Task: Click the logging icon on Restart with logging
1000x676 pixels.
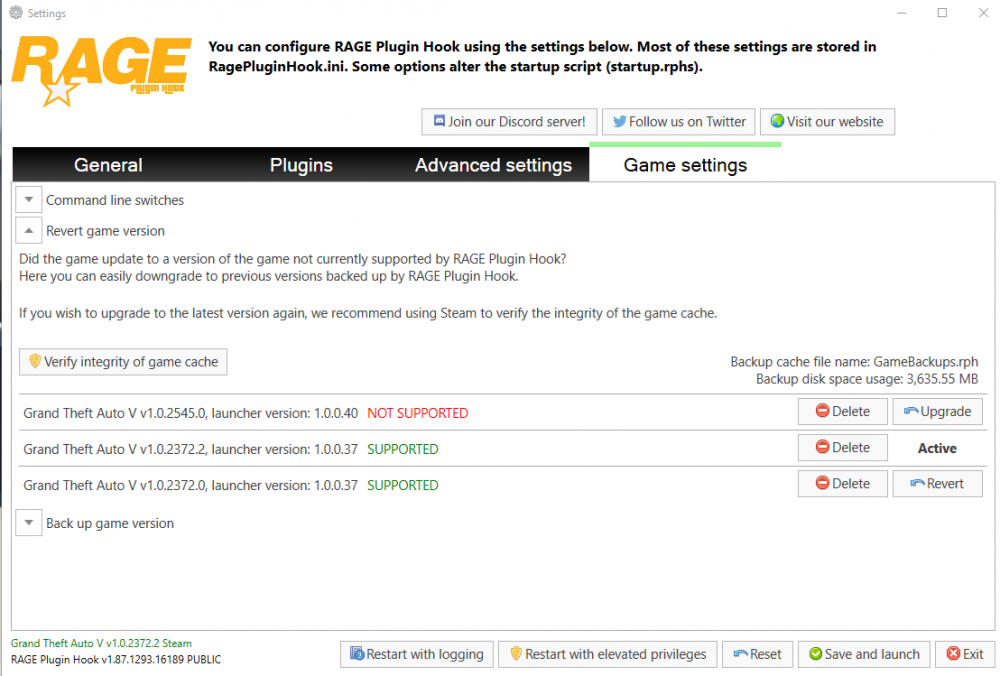Action: coord(357,654)
